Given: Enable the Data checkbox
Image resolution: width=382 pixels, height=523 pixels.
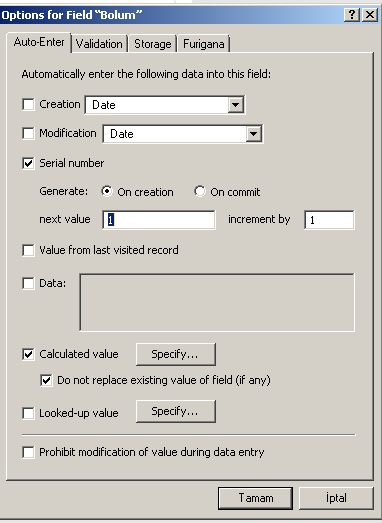Looking at the screenshot, I should pos(28,284).
